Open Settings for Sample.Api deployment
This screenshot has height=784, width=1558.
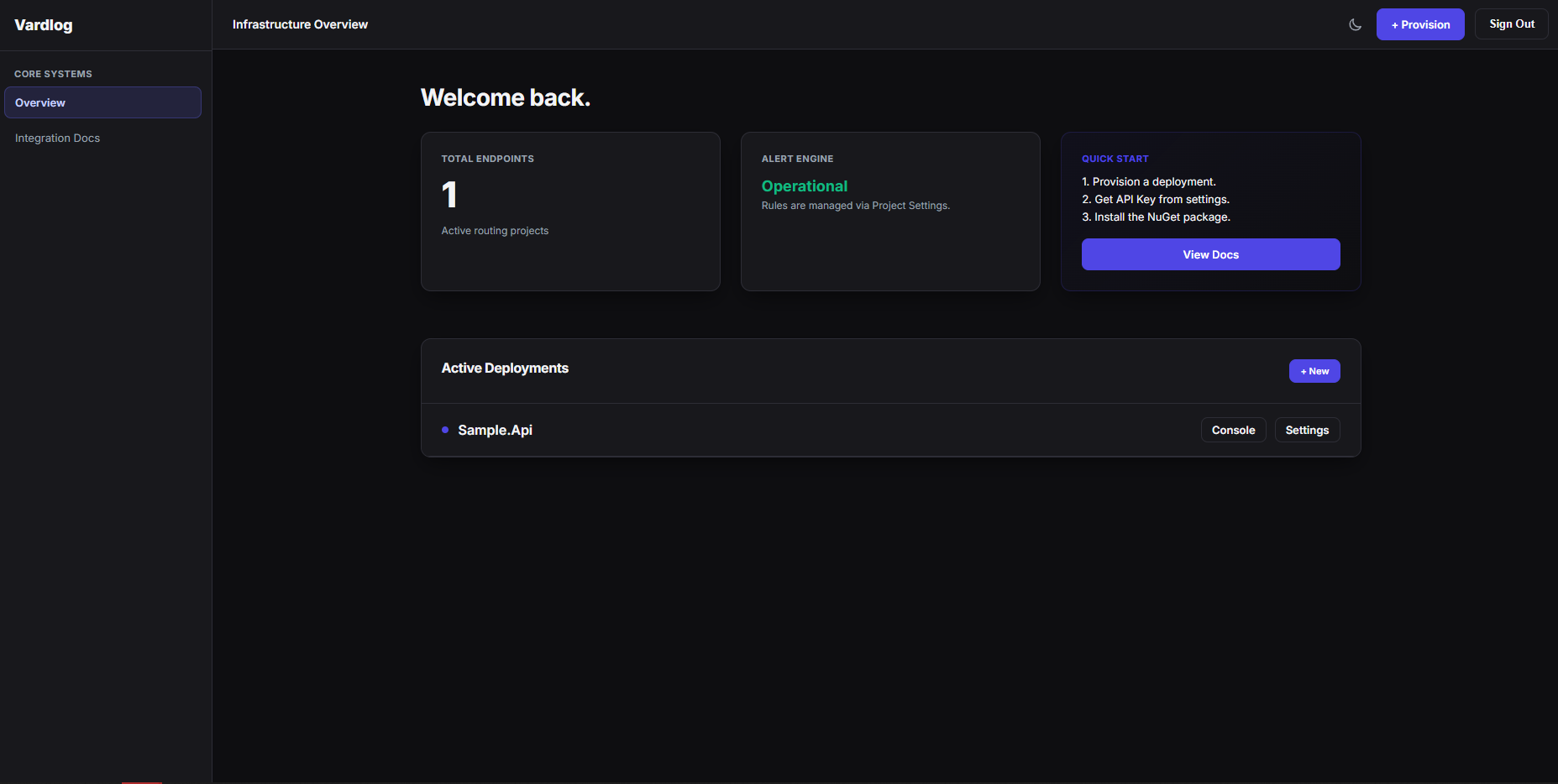[x=1307, y=429]
